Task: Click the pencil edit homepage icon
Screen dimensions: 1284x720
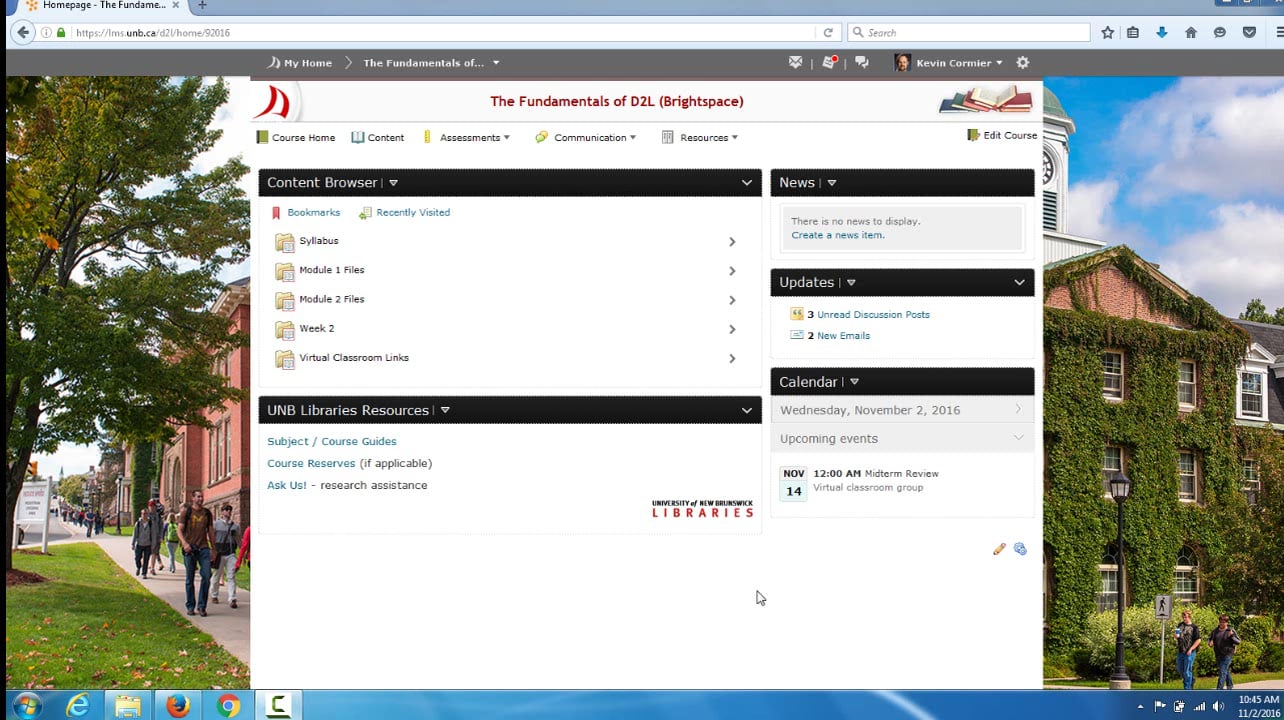Action: pos(999,549)
